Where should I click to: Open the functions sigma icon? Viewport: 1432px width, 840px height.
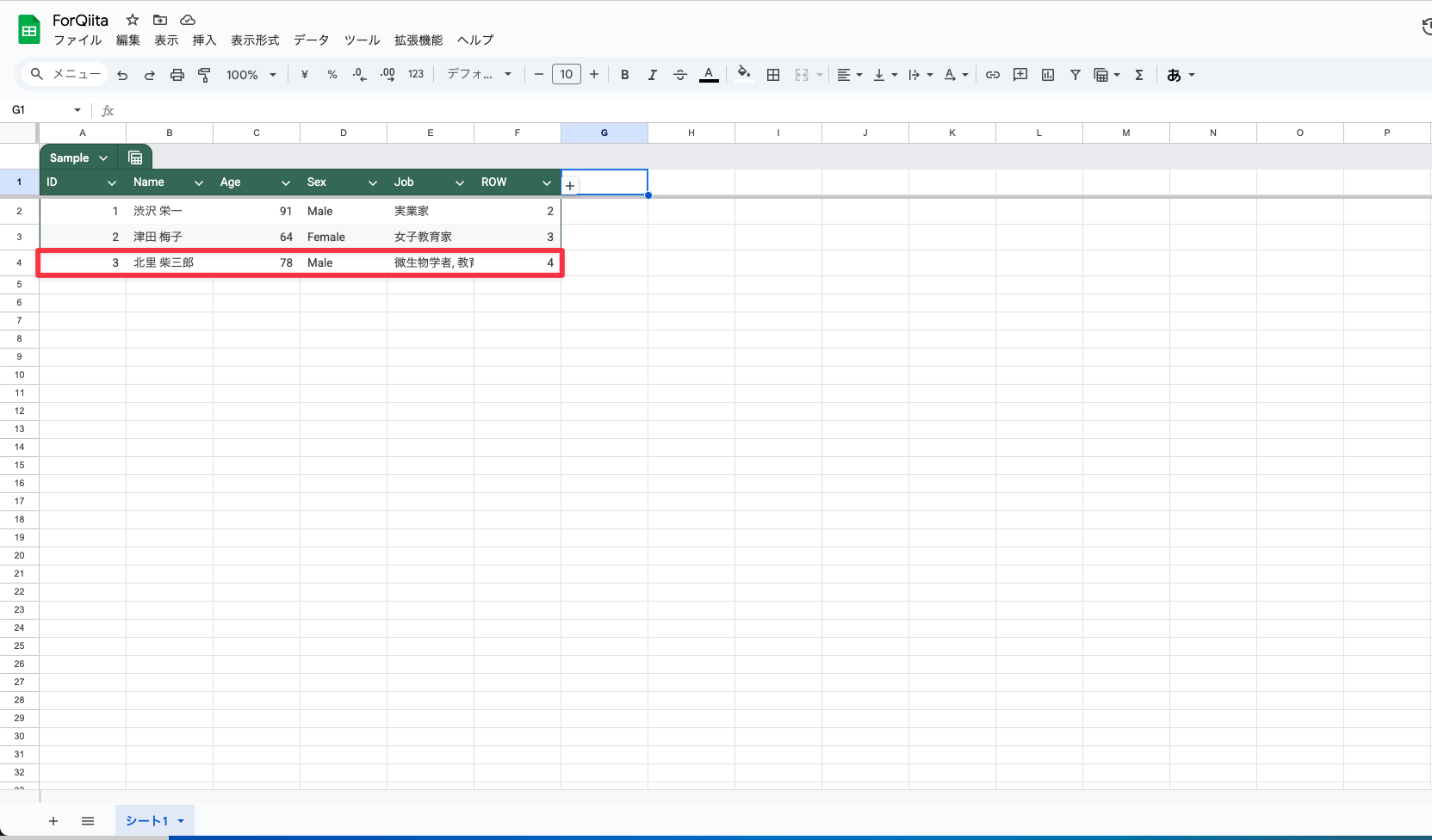click(1139, 75)
